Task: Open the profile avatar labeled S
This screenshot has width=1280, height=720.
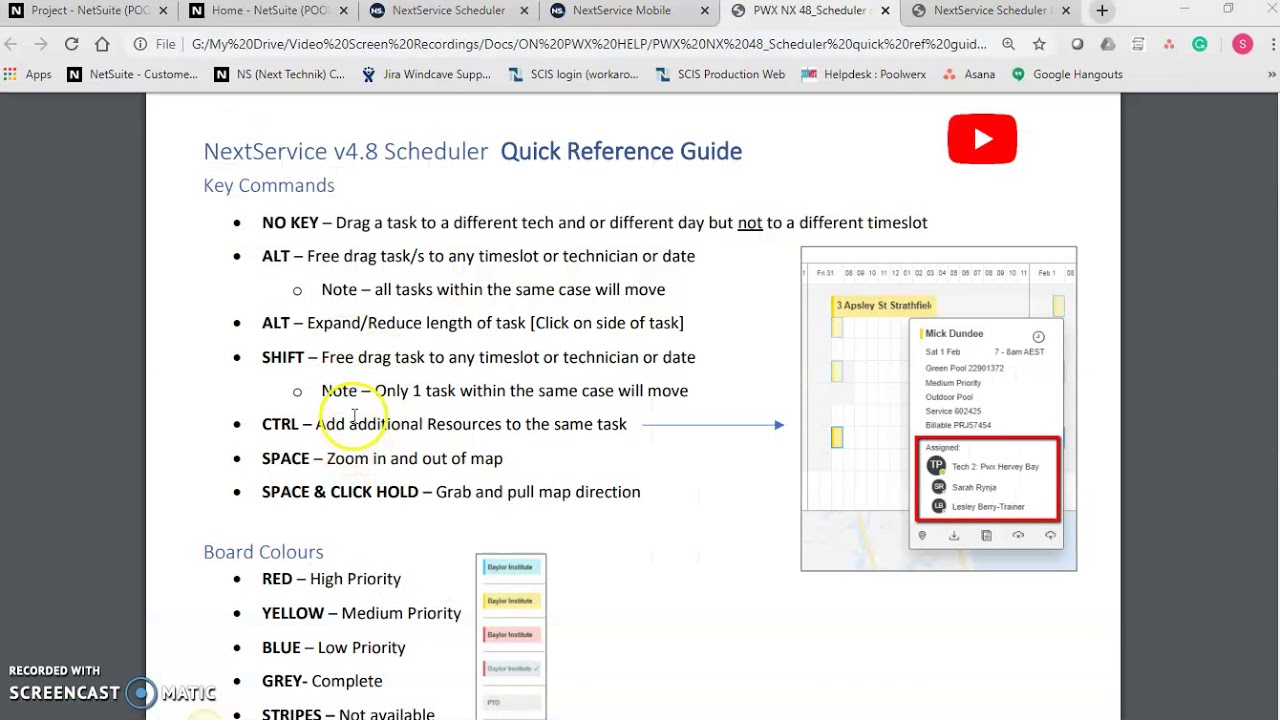Action: pyautogui.click(x=1242, y=44)
